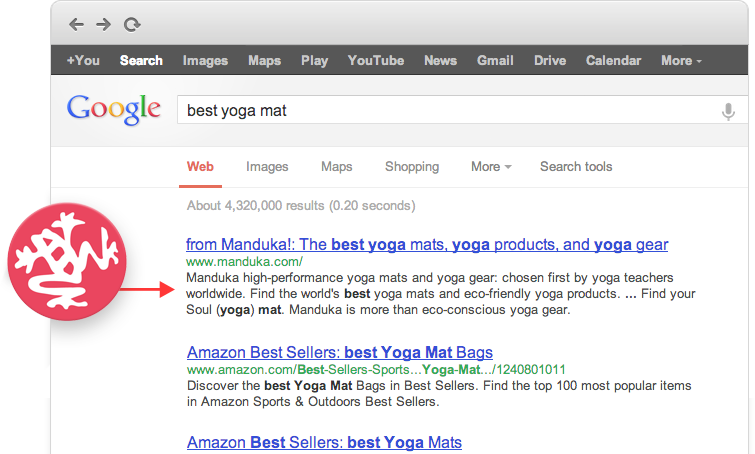Switch to the Shopping results tab
Screen dimensions: 755x454
[x=412, y=167]
